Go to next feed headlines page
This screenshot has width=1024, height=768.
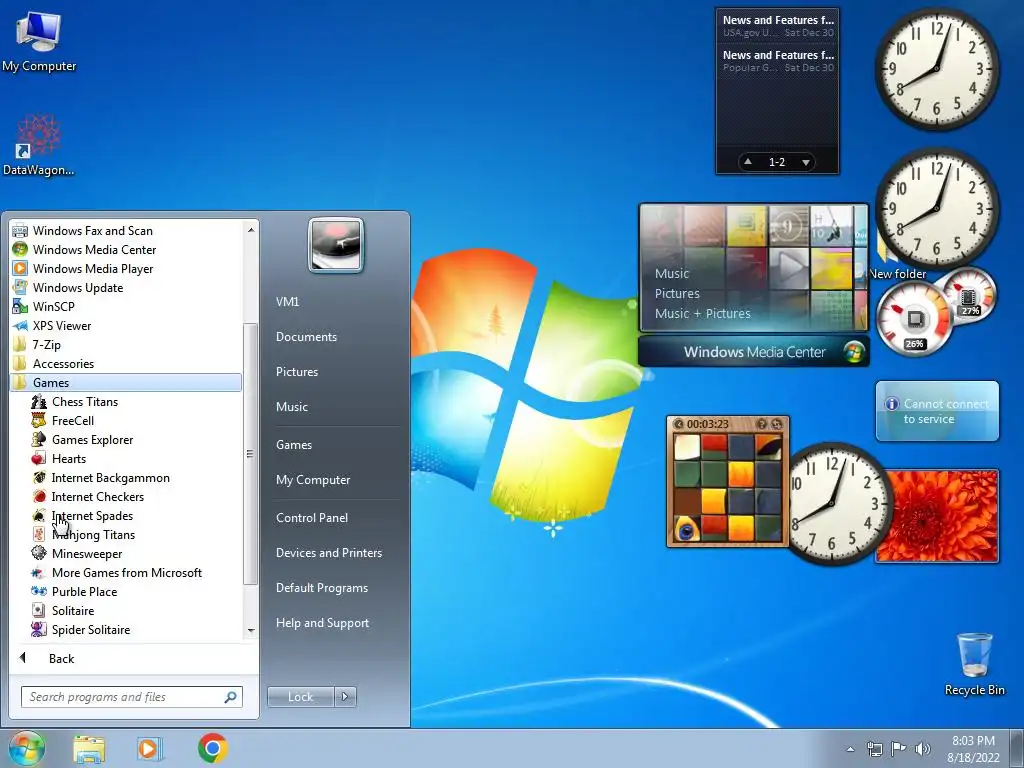click(806, 162)
